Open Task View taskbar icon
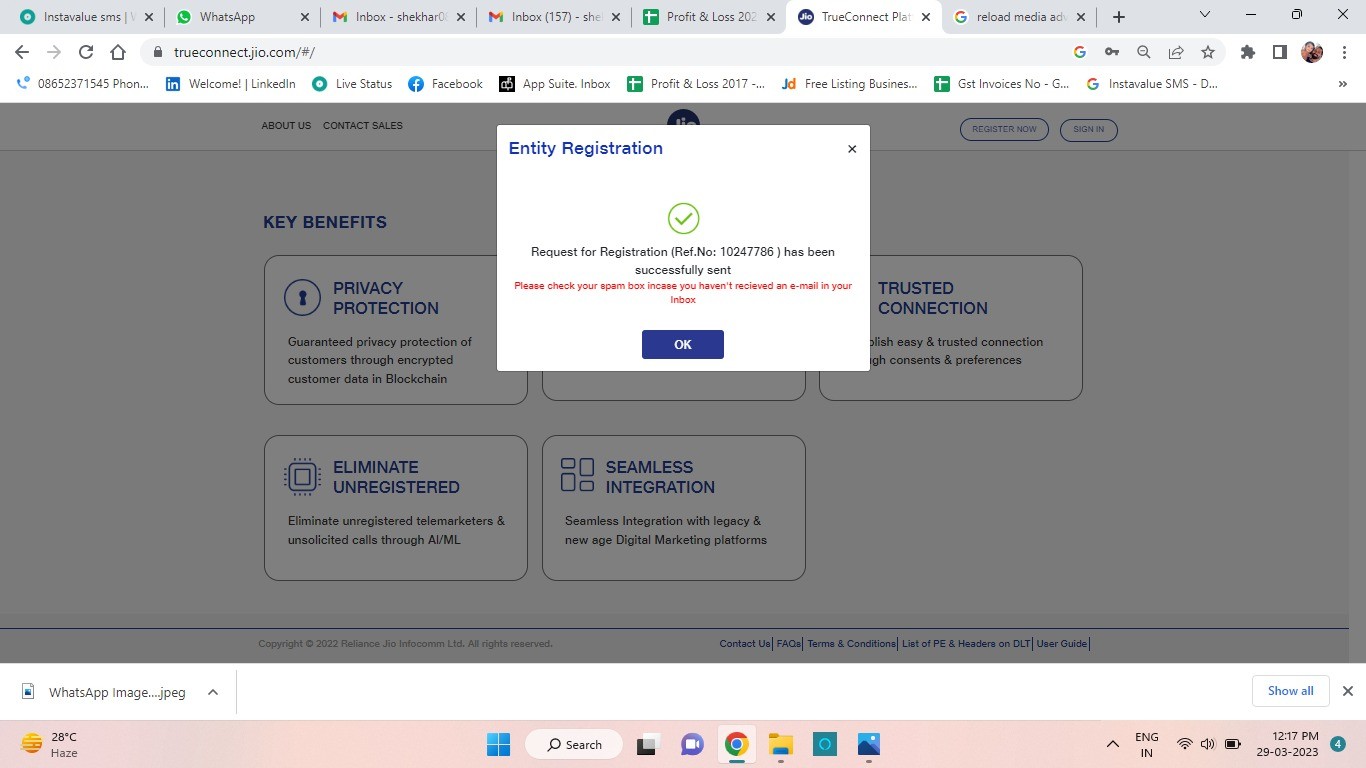 pos(648,744)
